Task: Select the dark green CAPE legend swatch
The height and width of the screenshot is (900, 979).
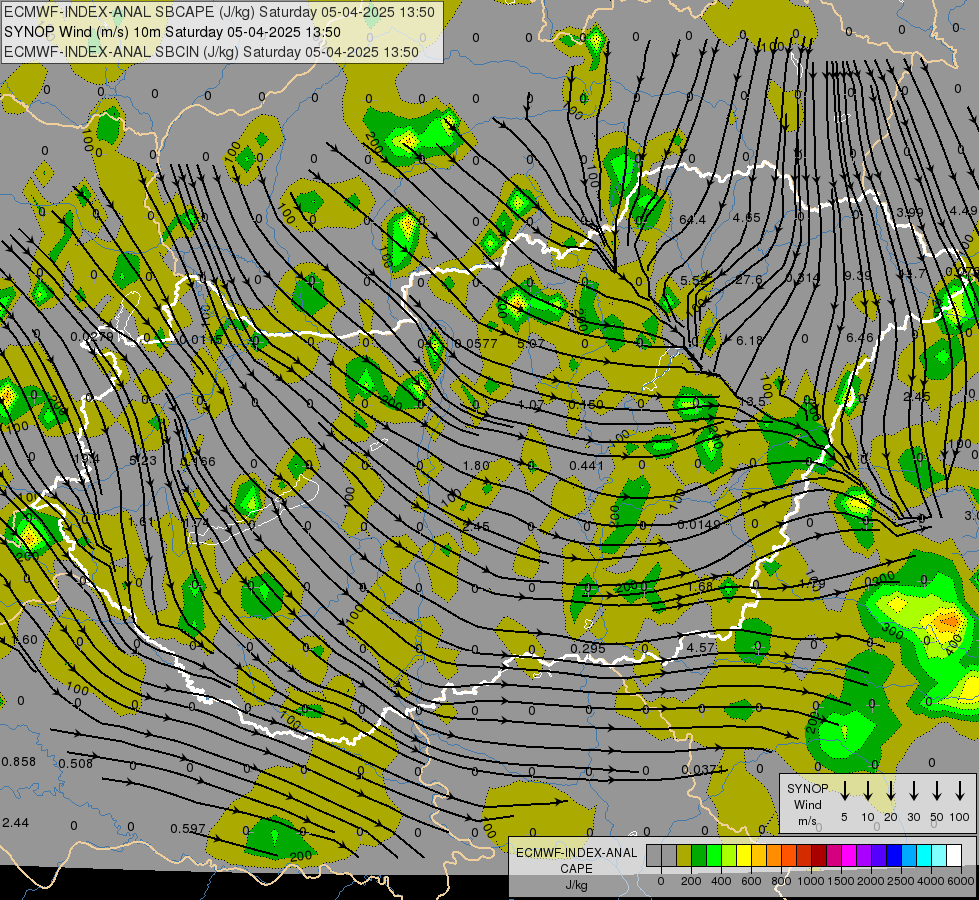Action: click(699, 855)
